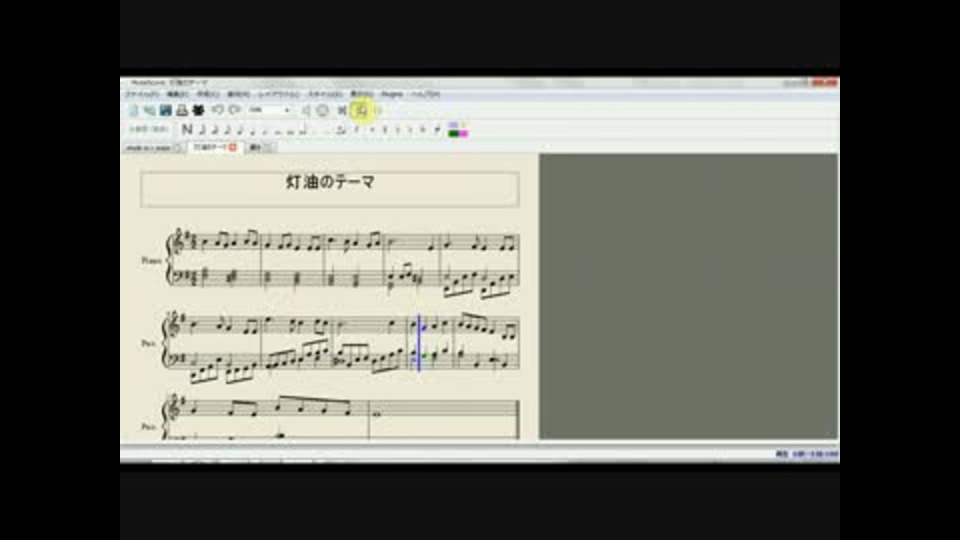Toggle sound with the speaker icon

click(306, 110)
